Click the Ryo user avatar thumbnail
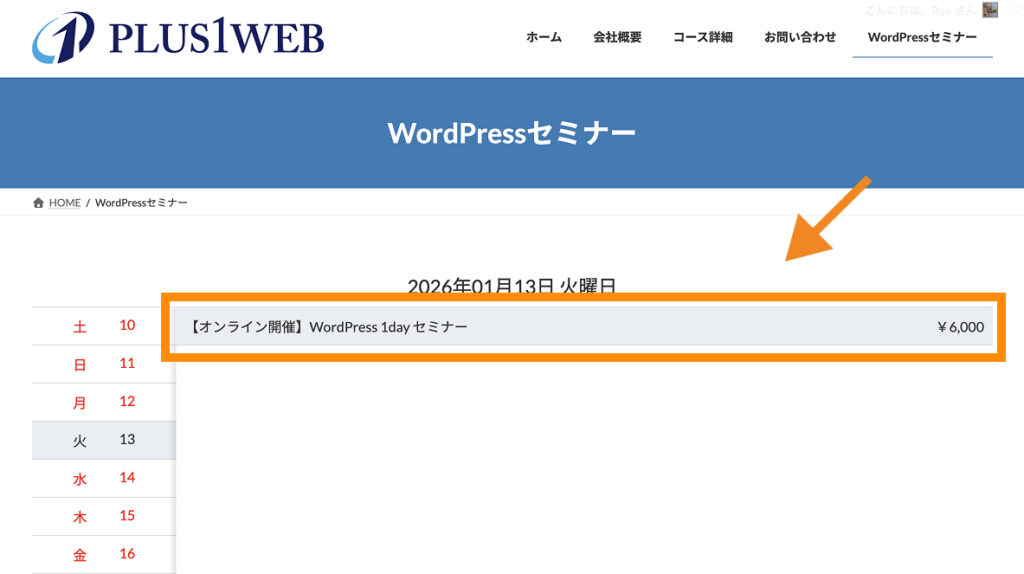Screen dimensions: 1024x574 coord(990,10)
